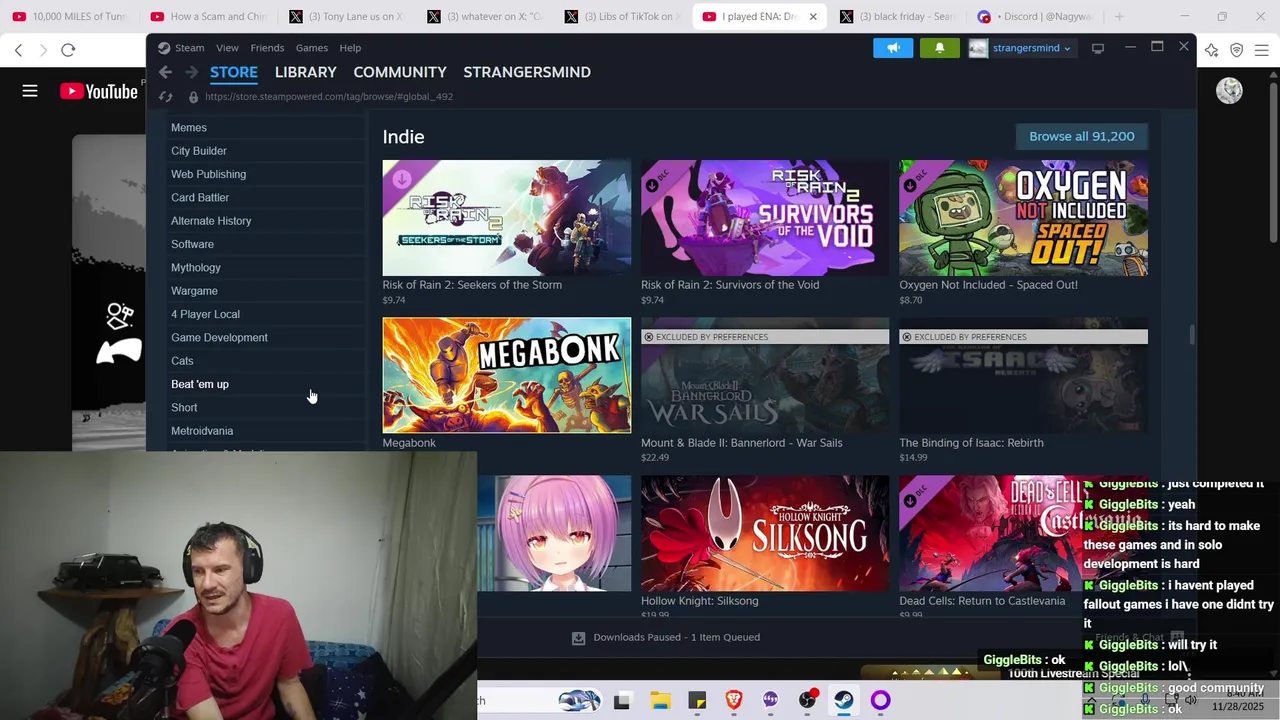Open Brave browser from the taskbar
Screen dimensions: 1280x720
pos(734,700)
